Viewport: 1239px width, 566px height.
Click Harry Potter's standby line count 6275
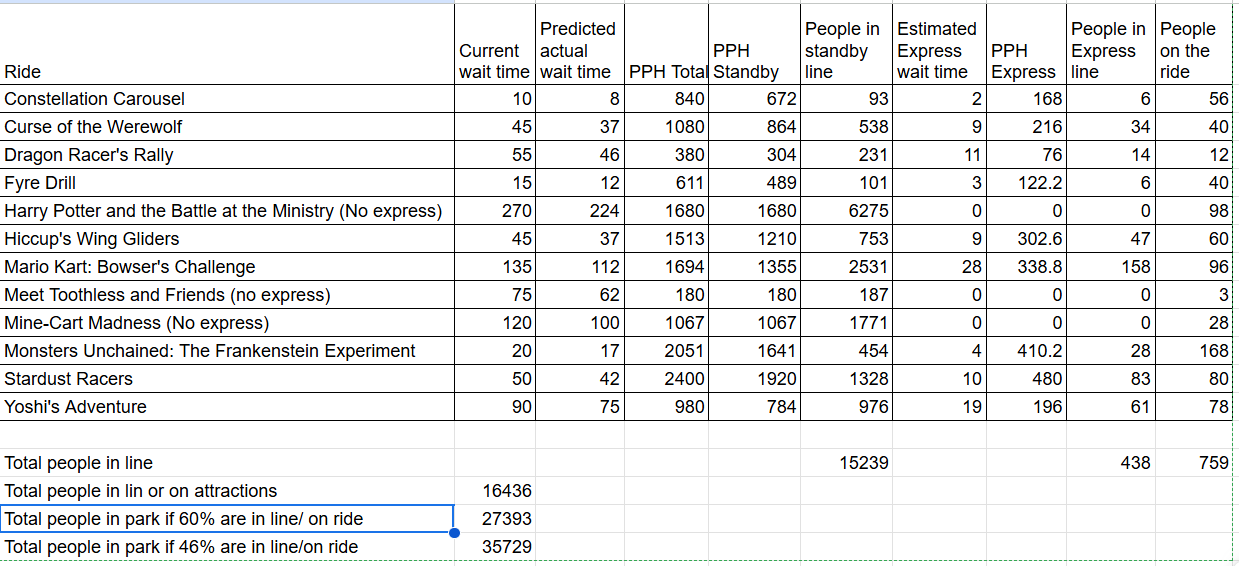[847, 211]
